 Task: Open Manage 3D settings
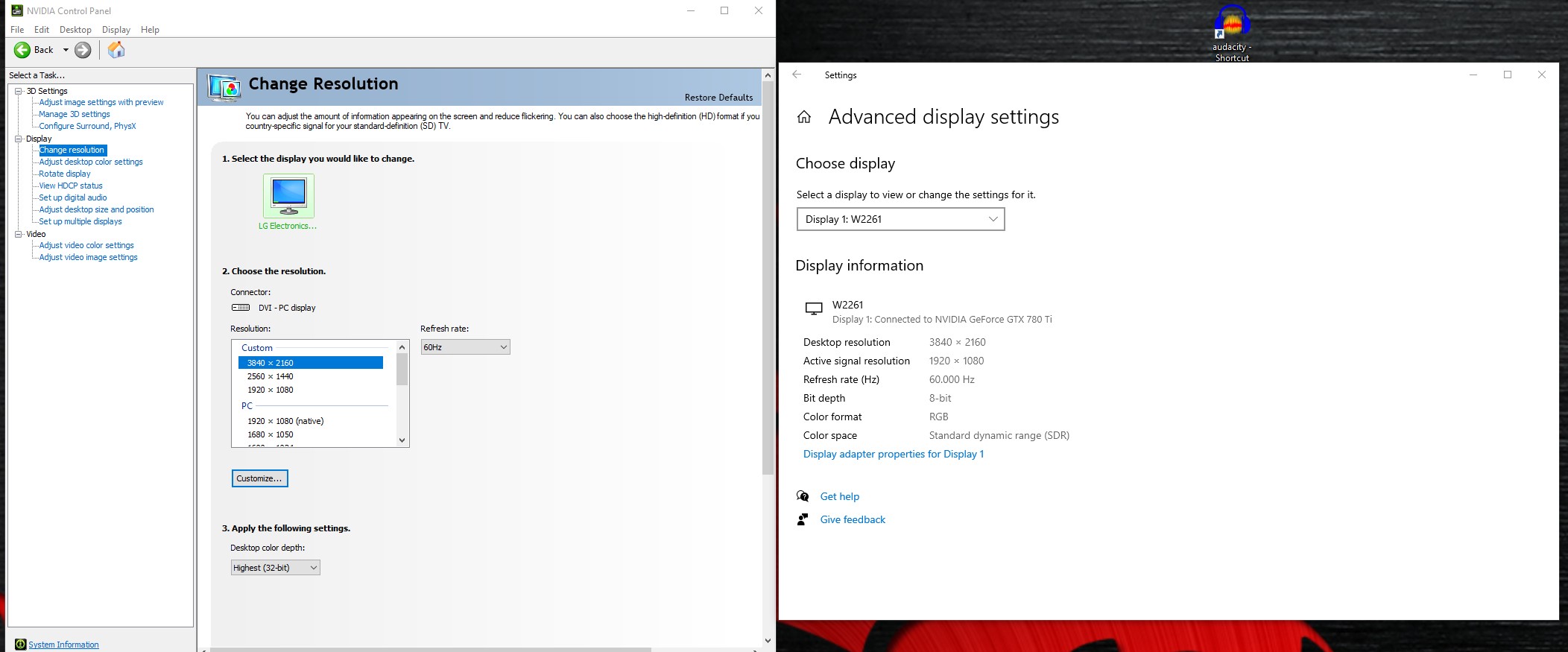(x=75, y=114)
